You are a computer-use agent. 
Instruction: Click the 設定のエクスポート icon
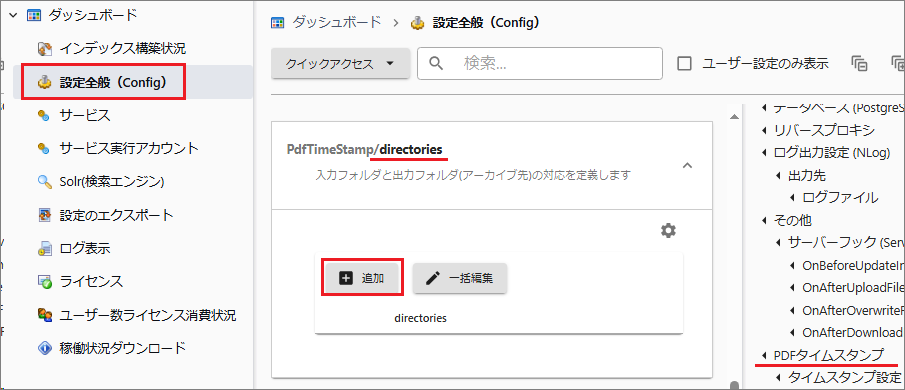44,216
